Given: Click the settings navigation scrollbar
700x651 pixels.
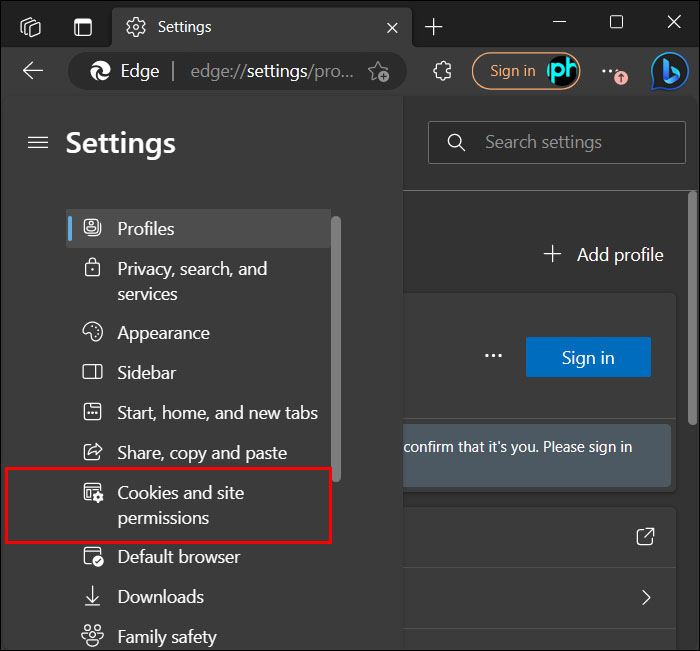Looking at the screenshot, I should pos(336,349).
